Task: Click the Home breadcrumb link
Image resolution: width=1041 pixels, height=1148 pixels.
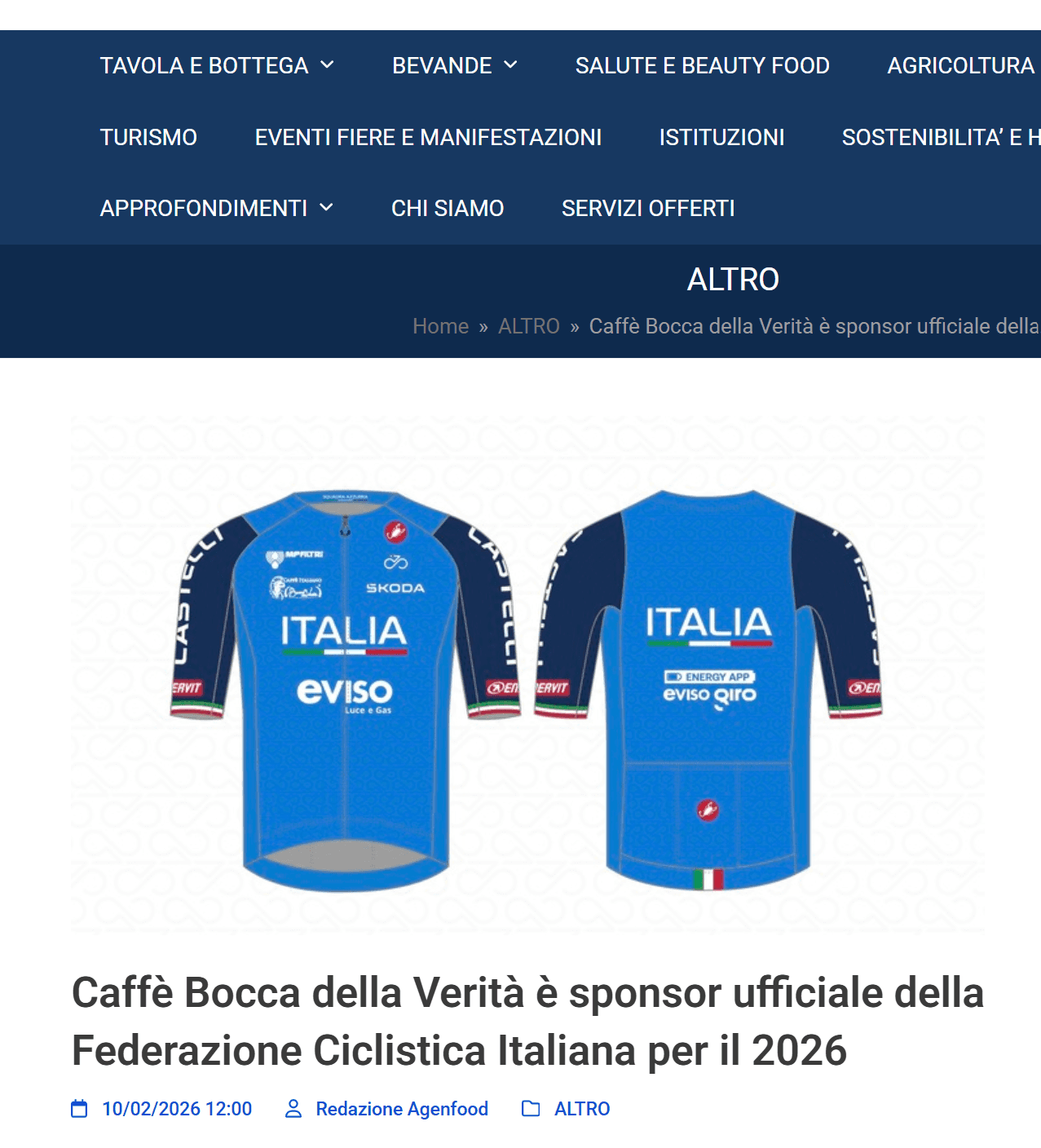Action: pyautogui.click(x=440, y=326)
